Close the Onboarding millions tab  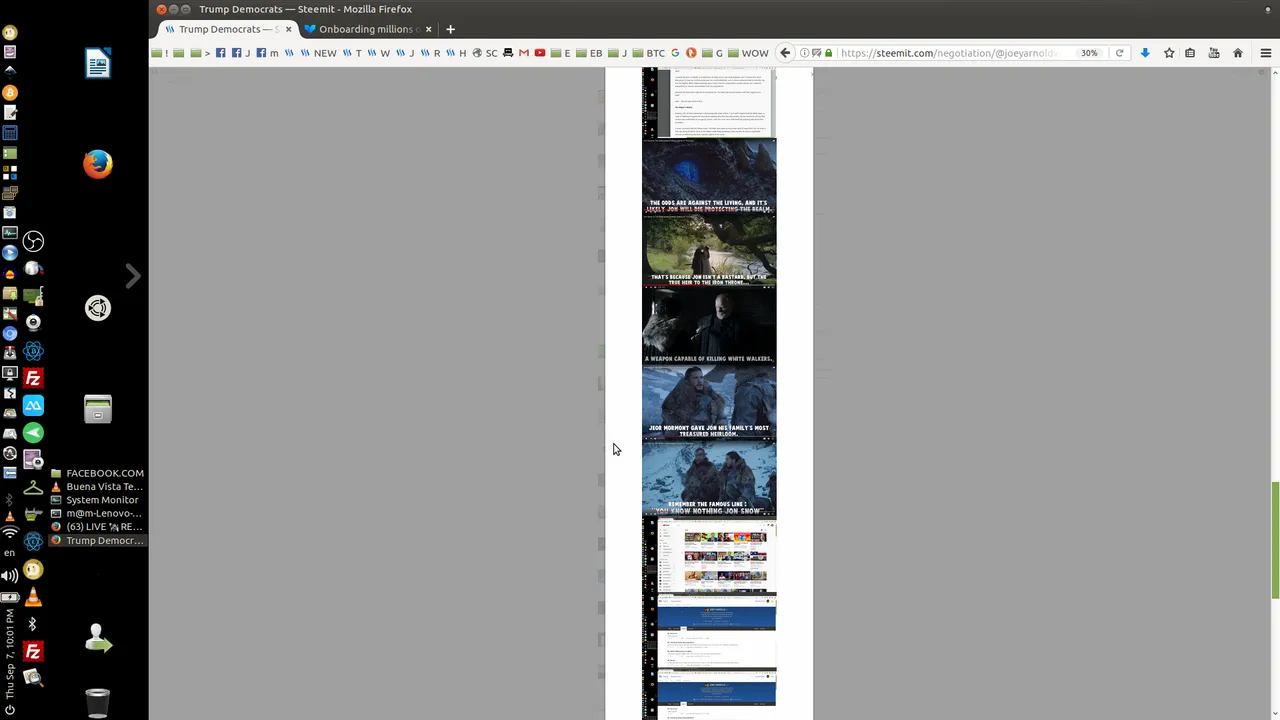(429, 29)
